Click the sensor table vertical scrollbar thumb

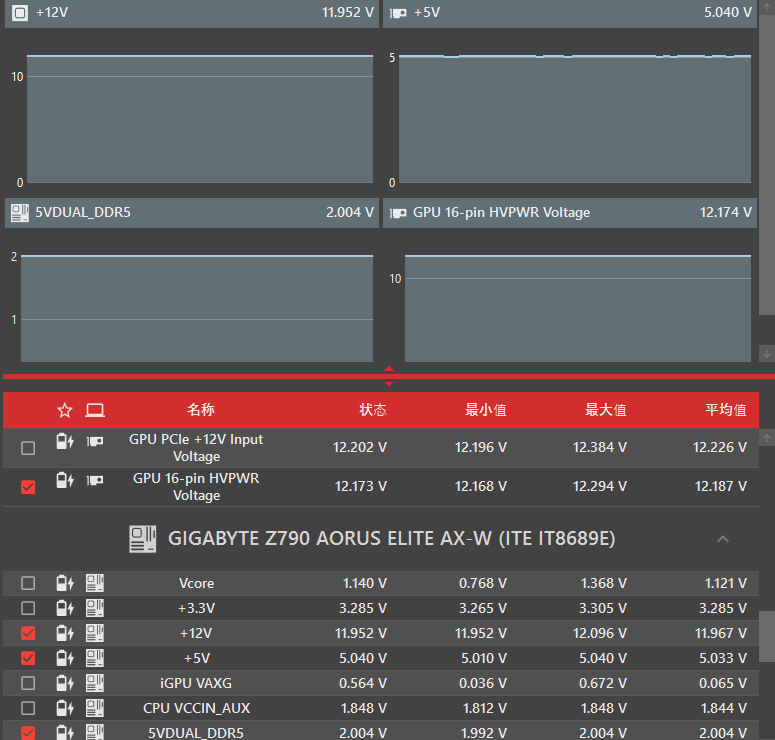766,636
